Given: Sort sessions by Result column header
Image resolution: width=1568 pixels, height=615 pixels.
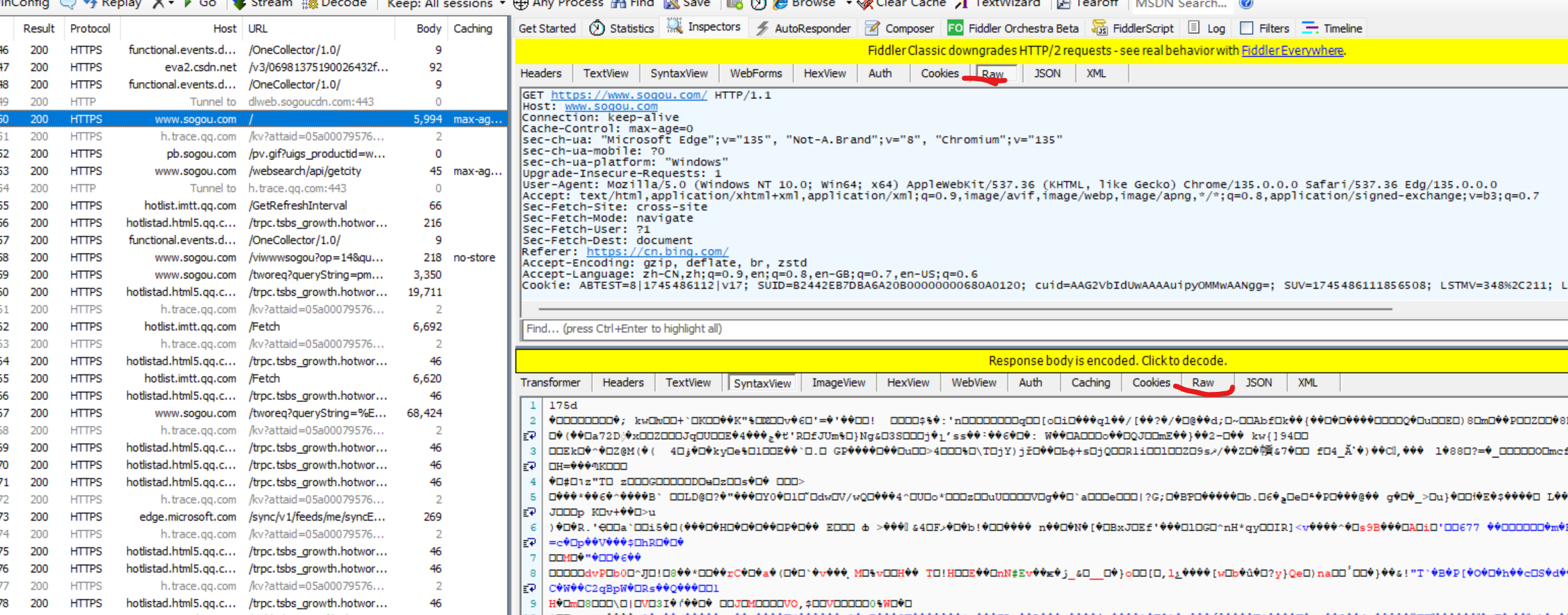Looking at the screenshot, I should coord(38,28).
